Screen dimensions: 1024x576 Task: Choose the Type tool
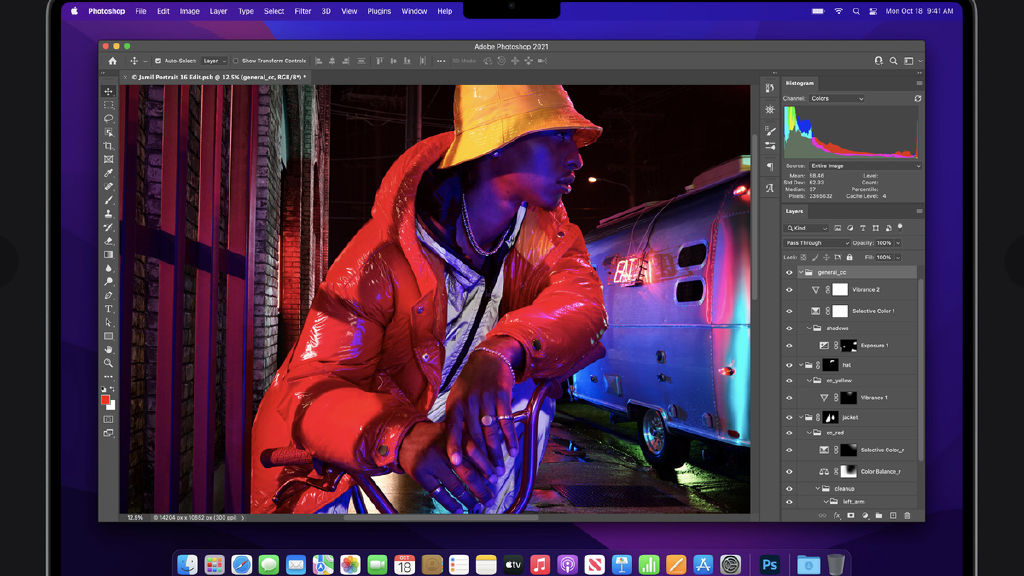coord(109,309)
